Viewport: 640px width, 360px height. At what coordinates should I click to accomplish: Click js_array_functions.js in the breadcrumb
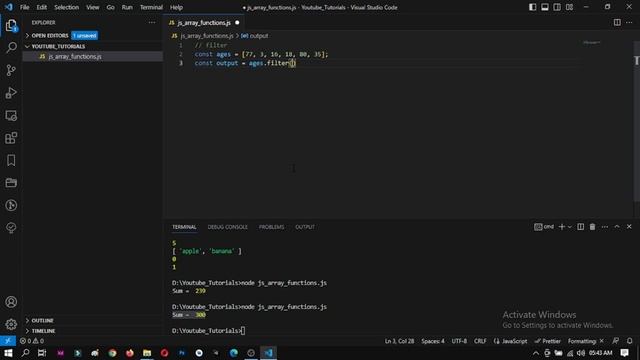207,36
